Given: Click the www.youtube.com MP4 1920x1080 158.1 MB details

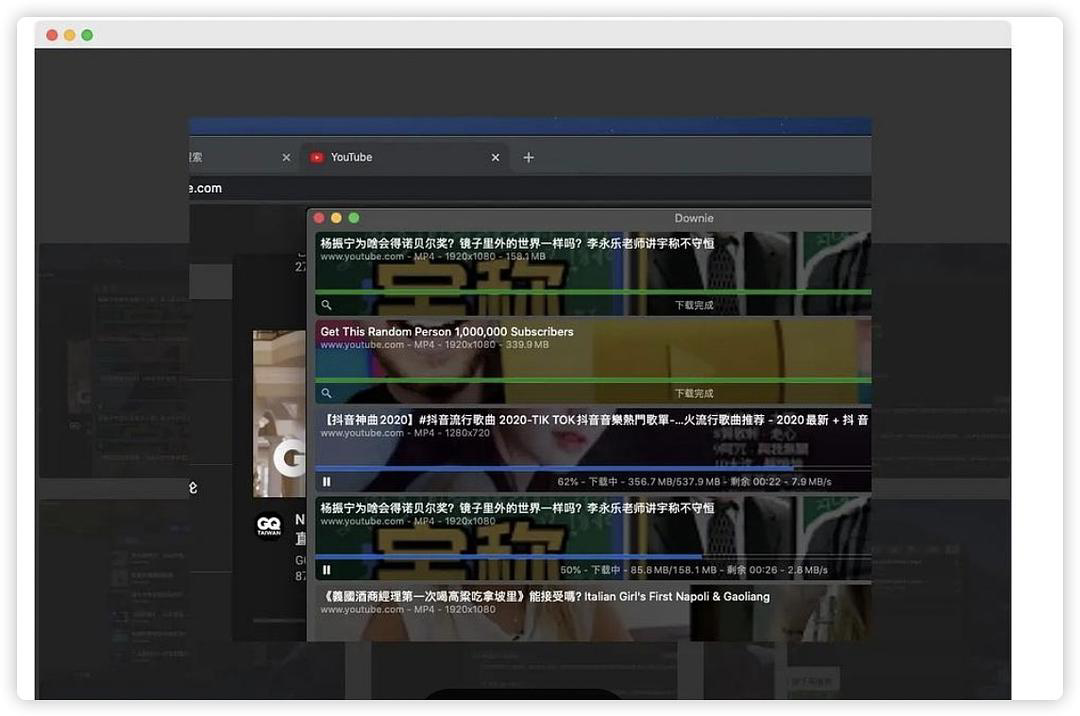Looking at the screenshot, I should pyautogui.click(x=433, y=256).
